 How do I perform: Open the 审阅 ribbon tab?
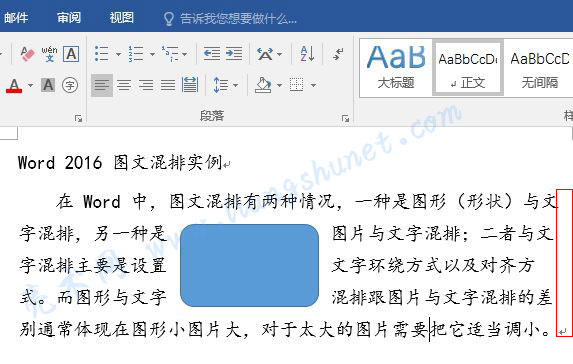pyautogui.click(x=69, y=17)
